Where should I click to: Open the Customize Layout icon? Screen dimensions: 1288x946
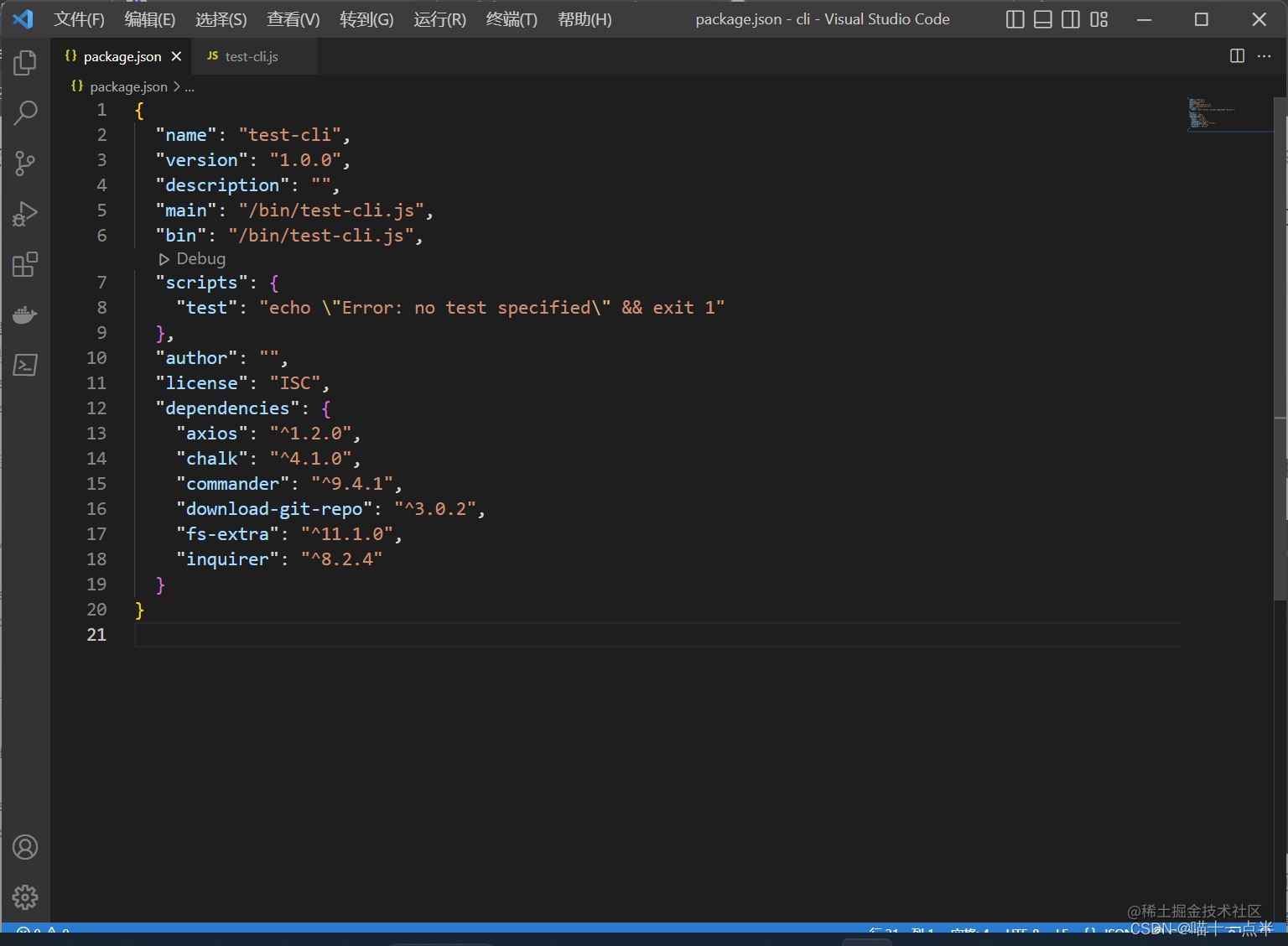tap(1099, 19)
